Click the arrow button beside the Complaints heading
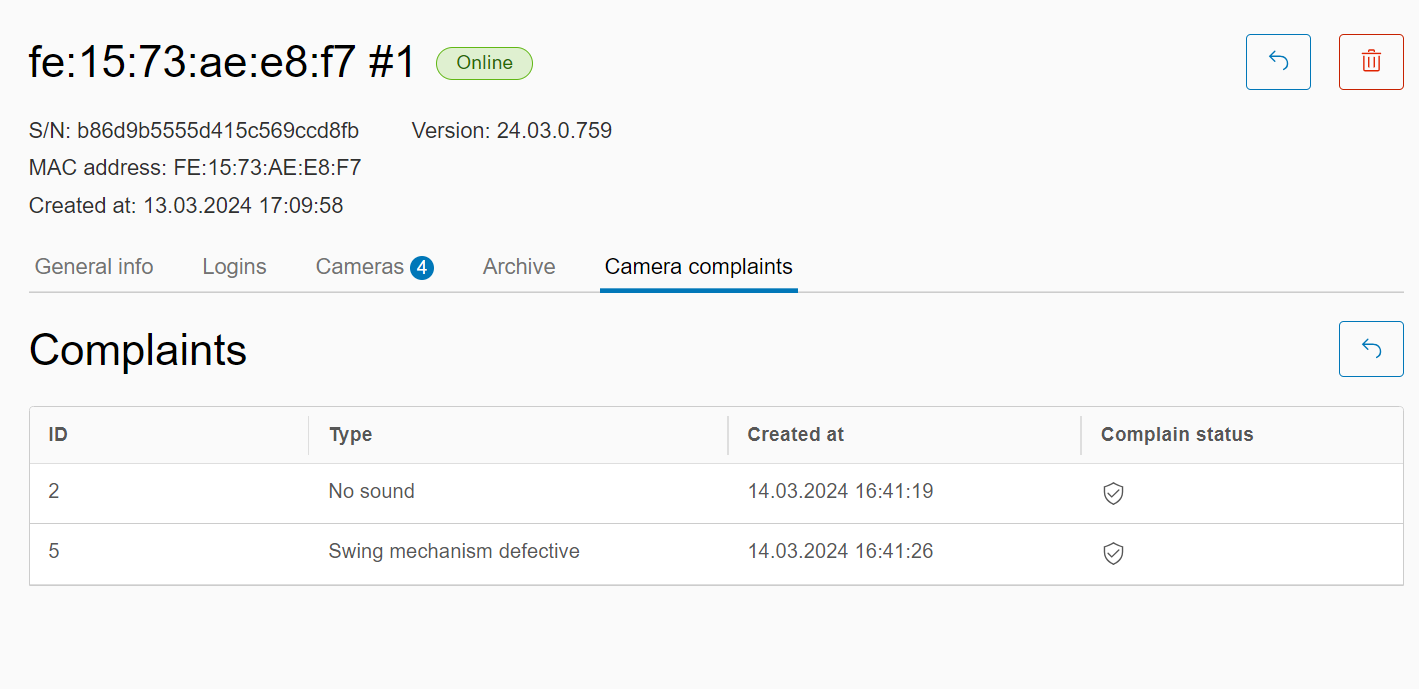The width and height of the screenshot is (1419, 689). click(1371, 349)
